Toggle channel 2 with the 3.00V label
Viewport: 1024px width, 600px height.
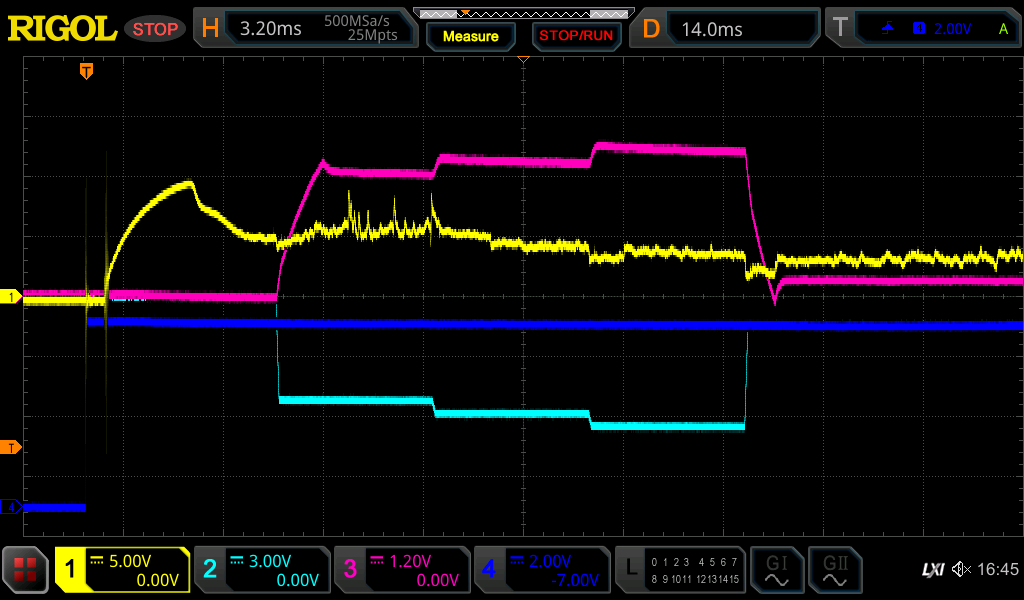pos(261,570)
